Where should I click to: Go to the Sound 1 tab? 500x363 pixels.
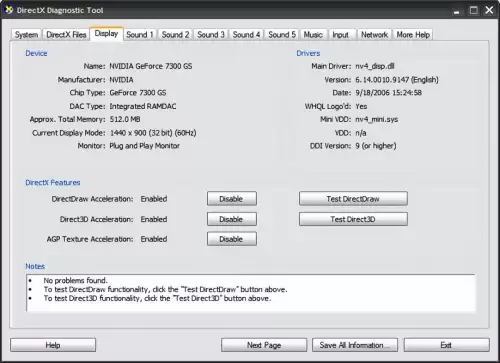pyautogui.click(x=140, y=35)
